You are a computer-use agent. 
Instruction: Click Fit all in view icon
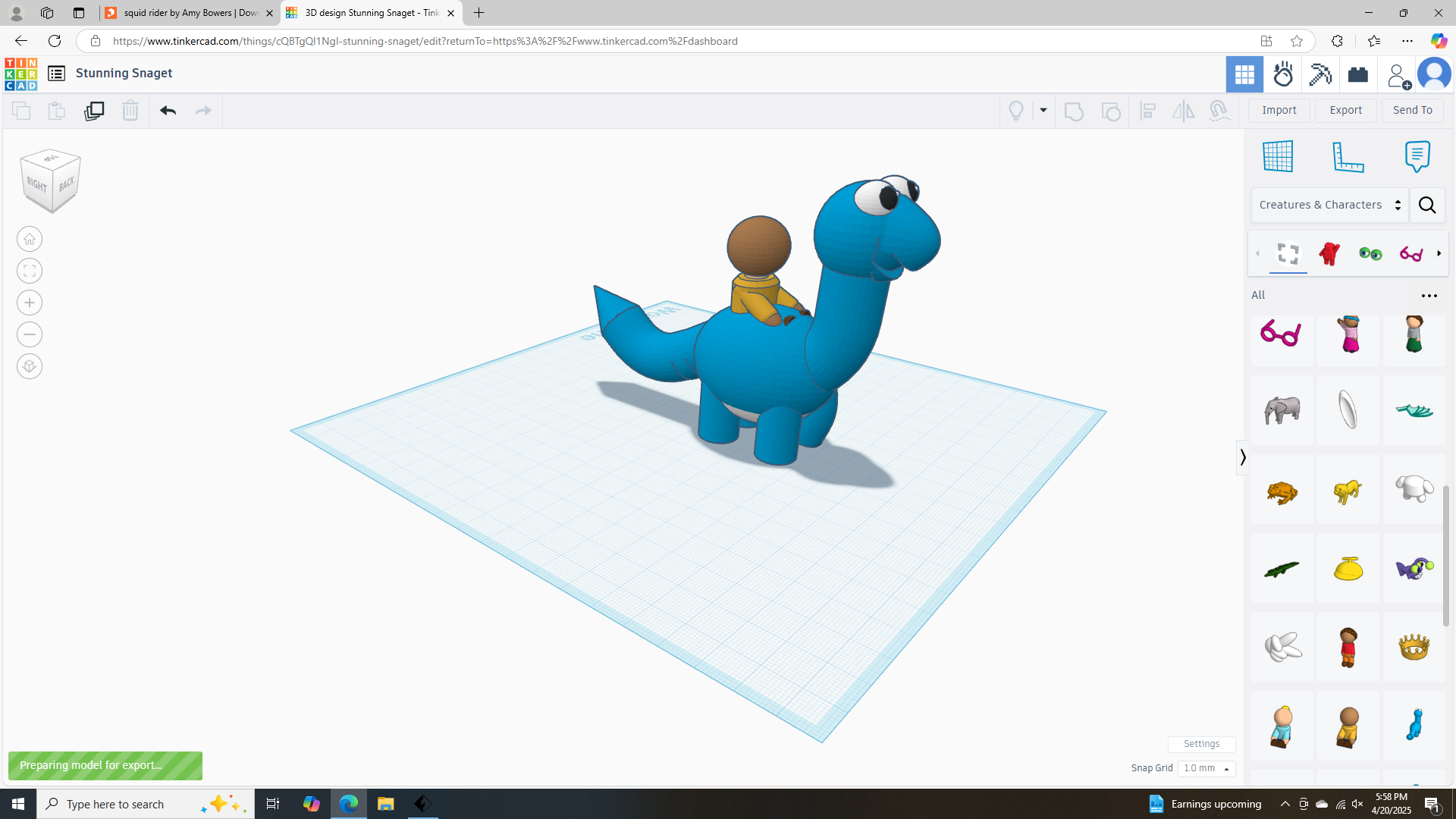(x=30, y=271)
